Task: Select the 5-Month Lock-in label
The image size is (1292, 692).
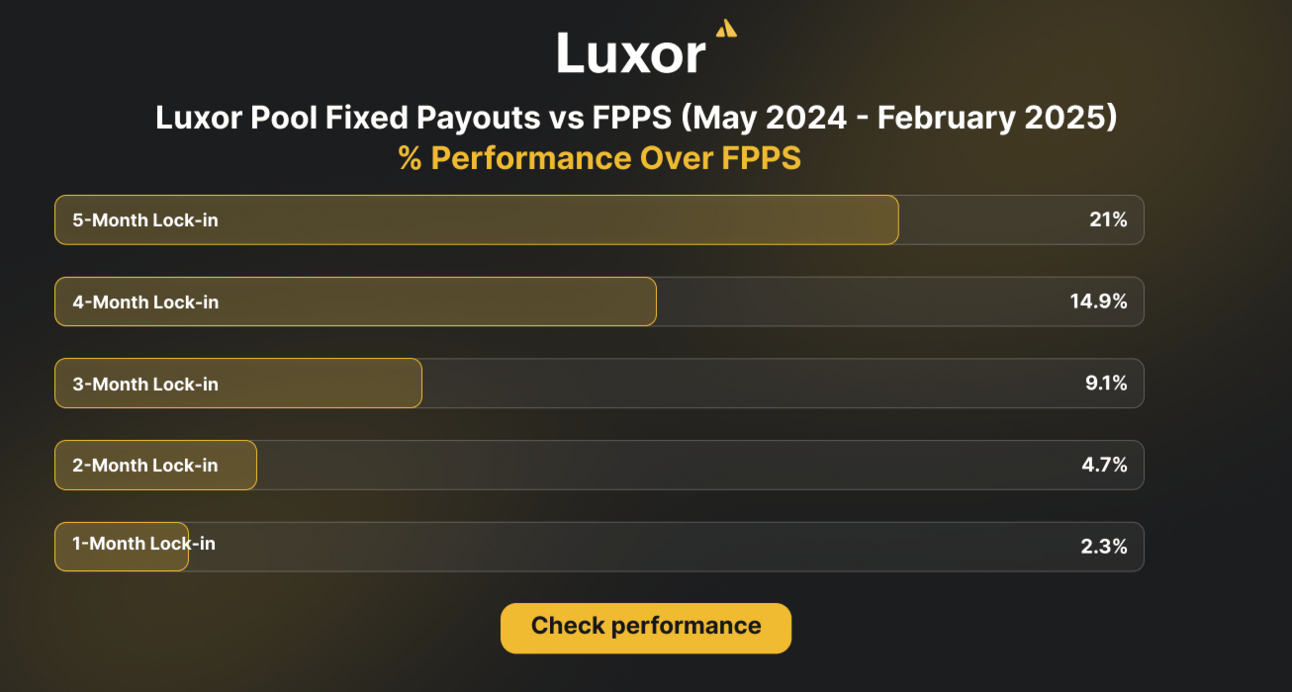Action: pyautogui.click(x=145, y=220)
